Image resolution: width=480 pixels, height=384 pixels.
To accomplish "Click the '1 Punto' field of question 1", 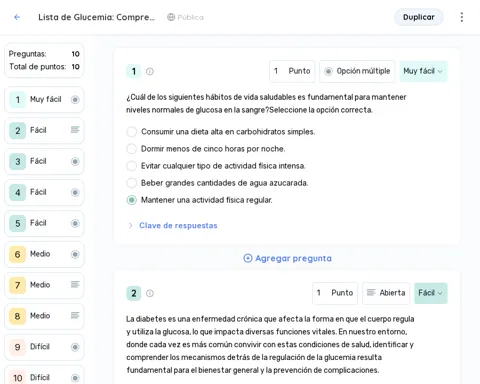I will [x=292, y=71].
